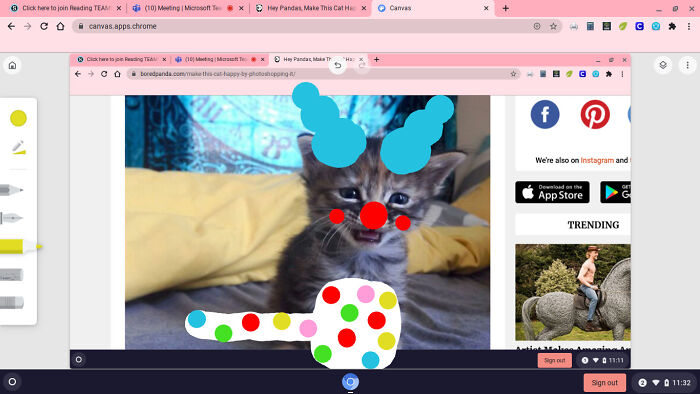Open the Canvas three-dot options menu
The height and width of the screenshot is (394, 700).
(x=688, y=65)
